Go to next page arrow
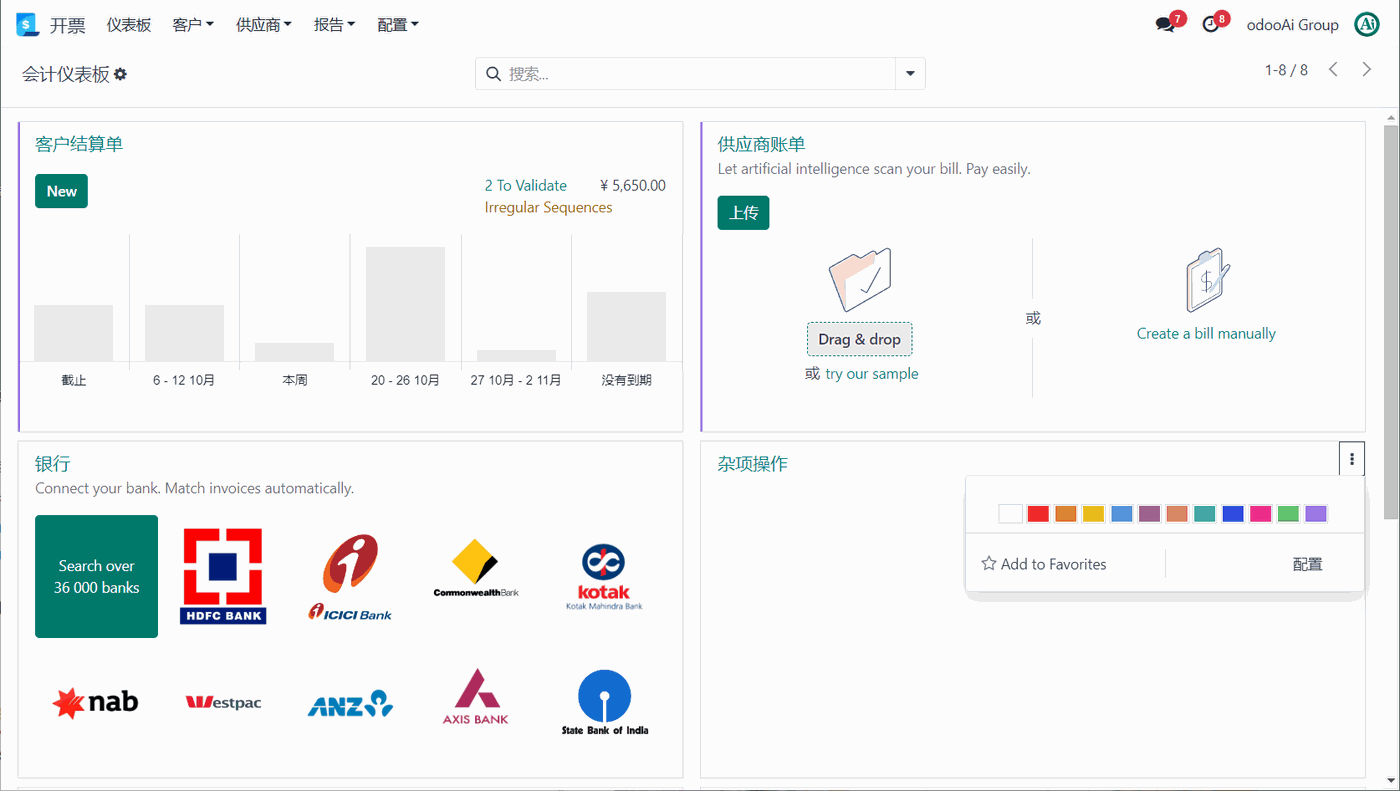The image size is (1400, 791). (x=1367, y=70)
